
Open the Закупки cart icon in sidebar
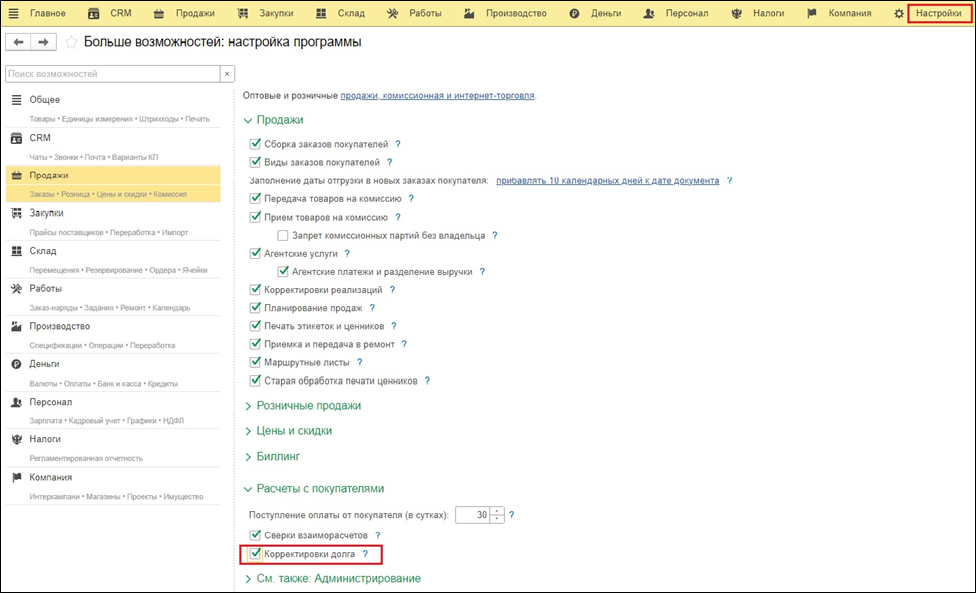pyautogui.click(x=17, y=213)
